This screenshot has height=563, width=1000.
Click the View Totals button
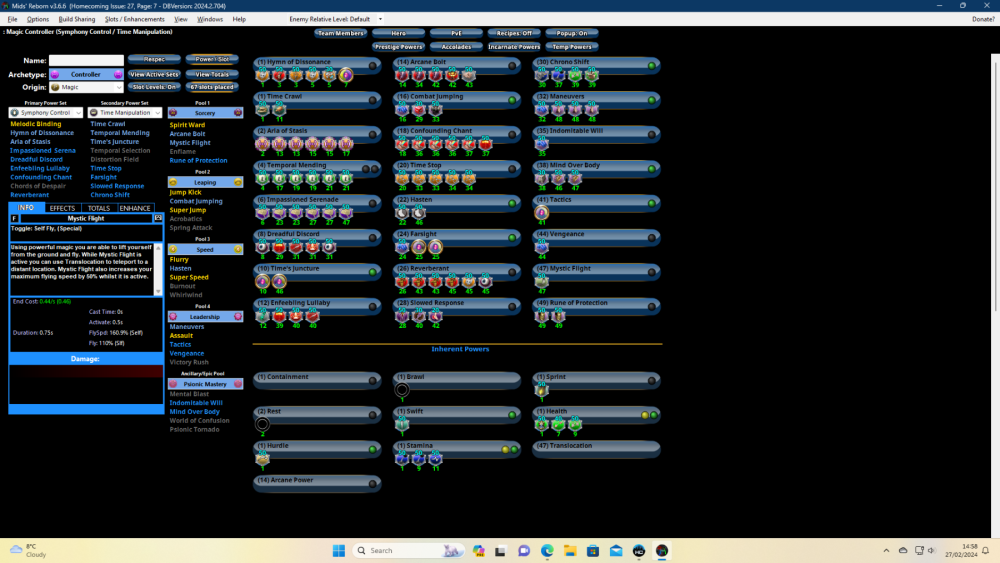[212, 74]
